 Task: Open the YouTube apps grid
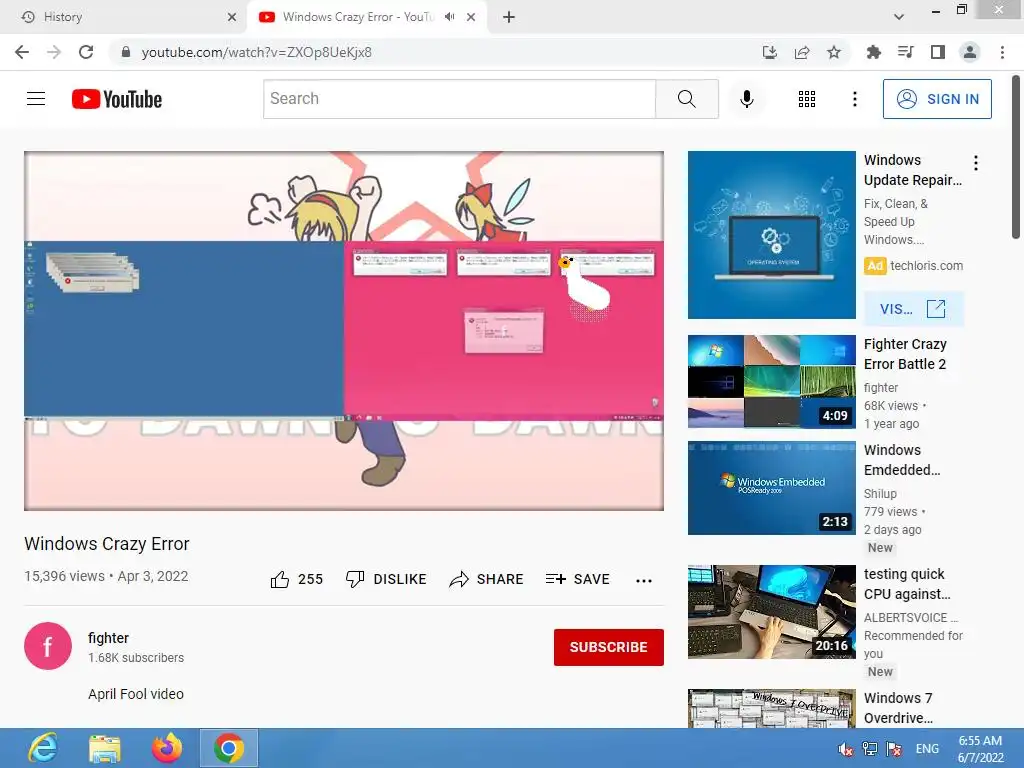pos(807,99)
